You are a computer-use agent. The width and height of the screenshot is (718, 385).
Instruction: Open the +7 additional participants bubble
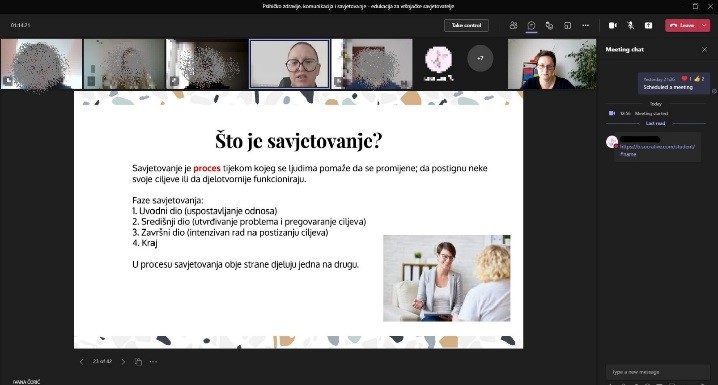click(x=480, y=59)
